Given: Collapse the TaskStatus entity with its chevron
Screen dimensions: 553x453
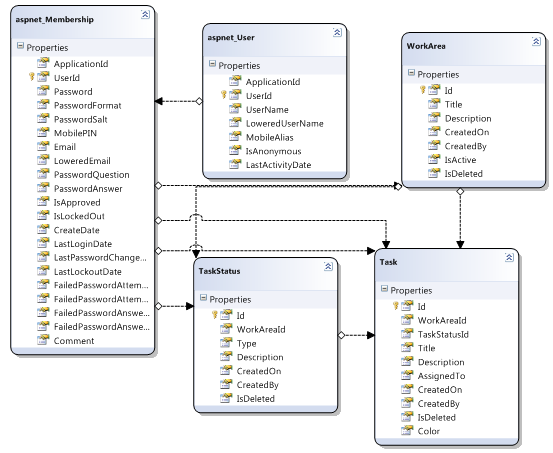Looking at the screenshot, I should (x=328, y=266).
